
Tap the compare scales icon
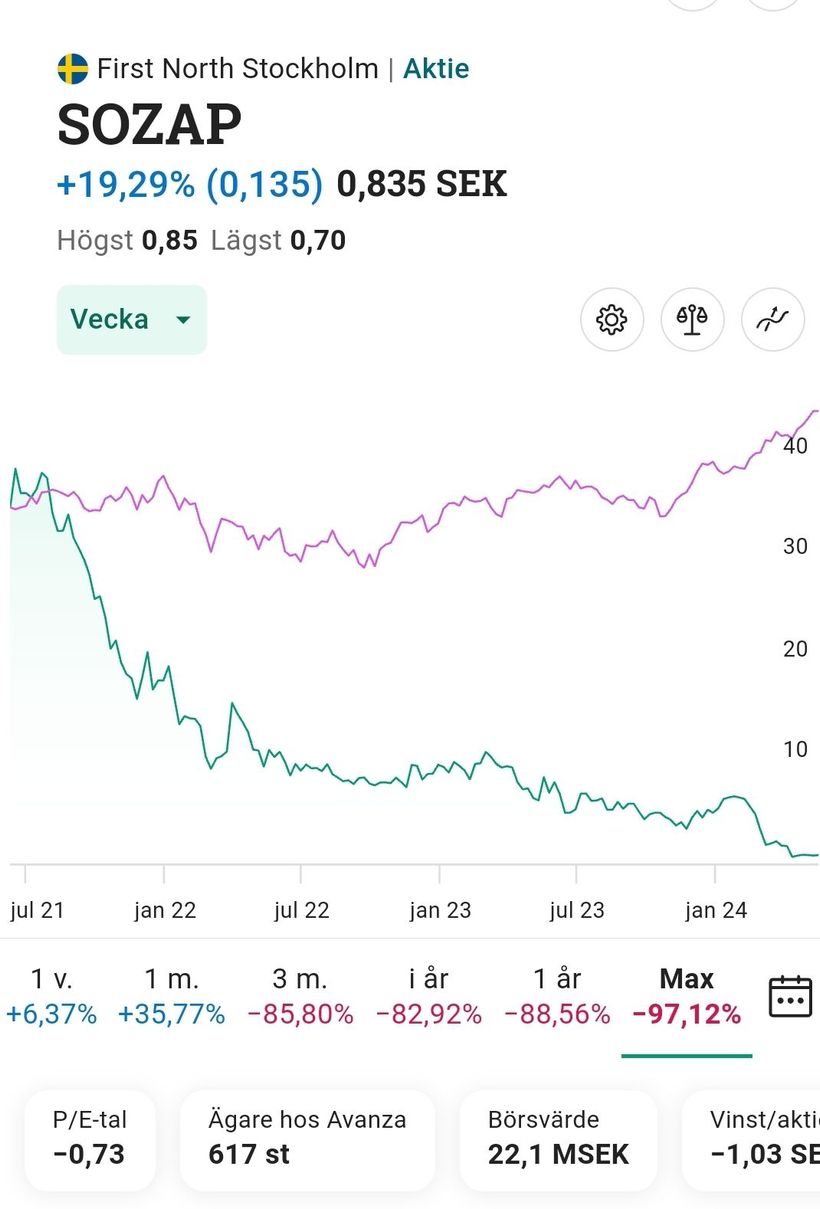point(692,320)
